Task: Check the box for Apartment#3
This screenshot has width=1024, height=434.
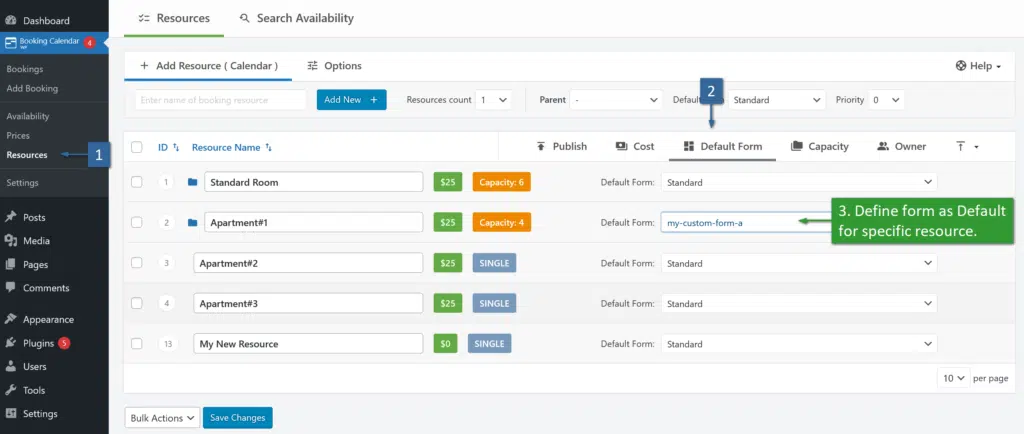Action: pos(136,303)
